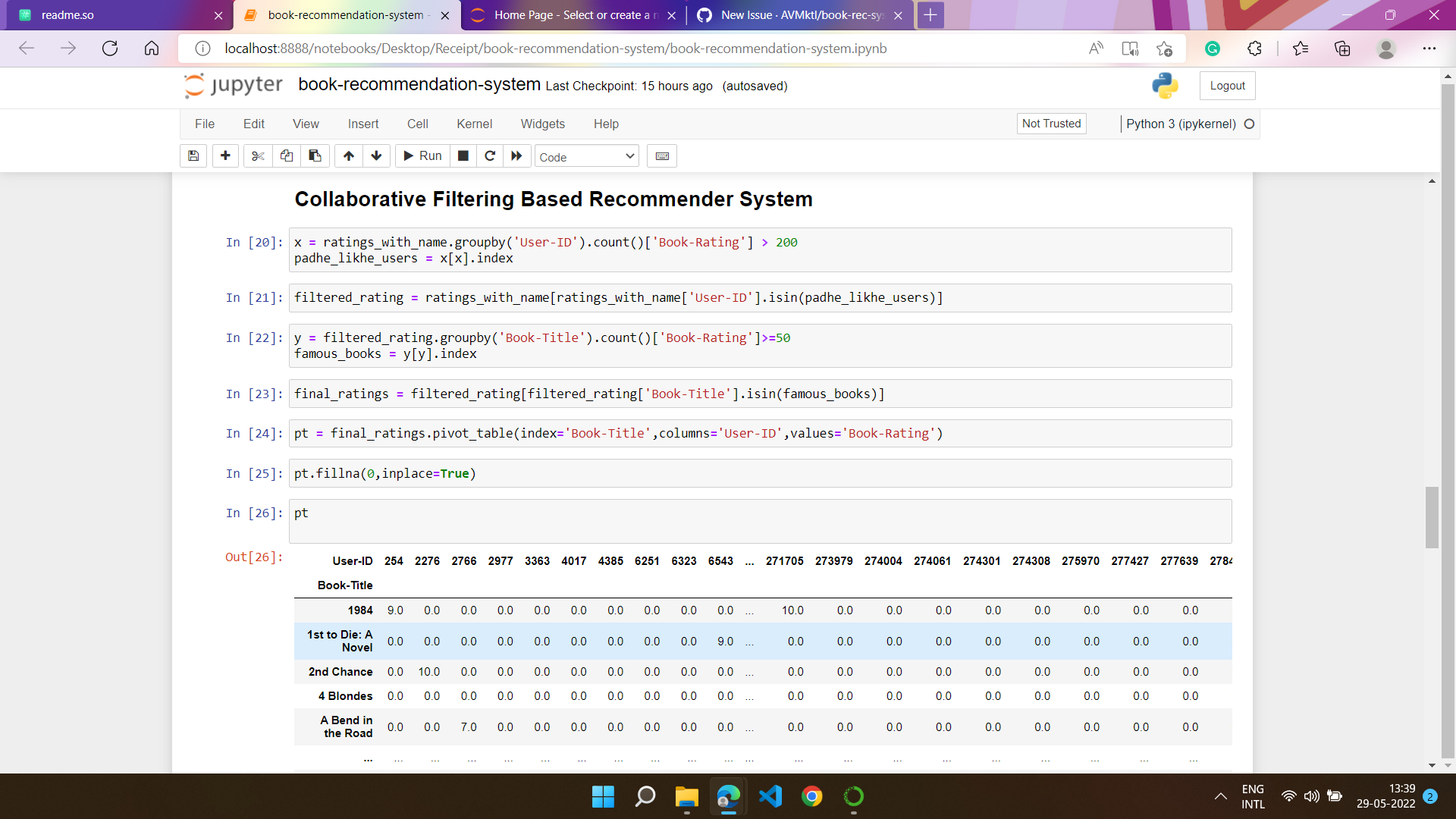The image size is (1456, 819).
Task: Save the notebook with the floppy icon
Action: 193,156
